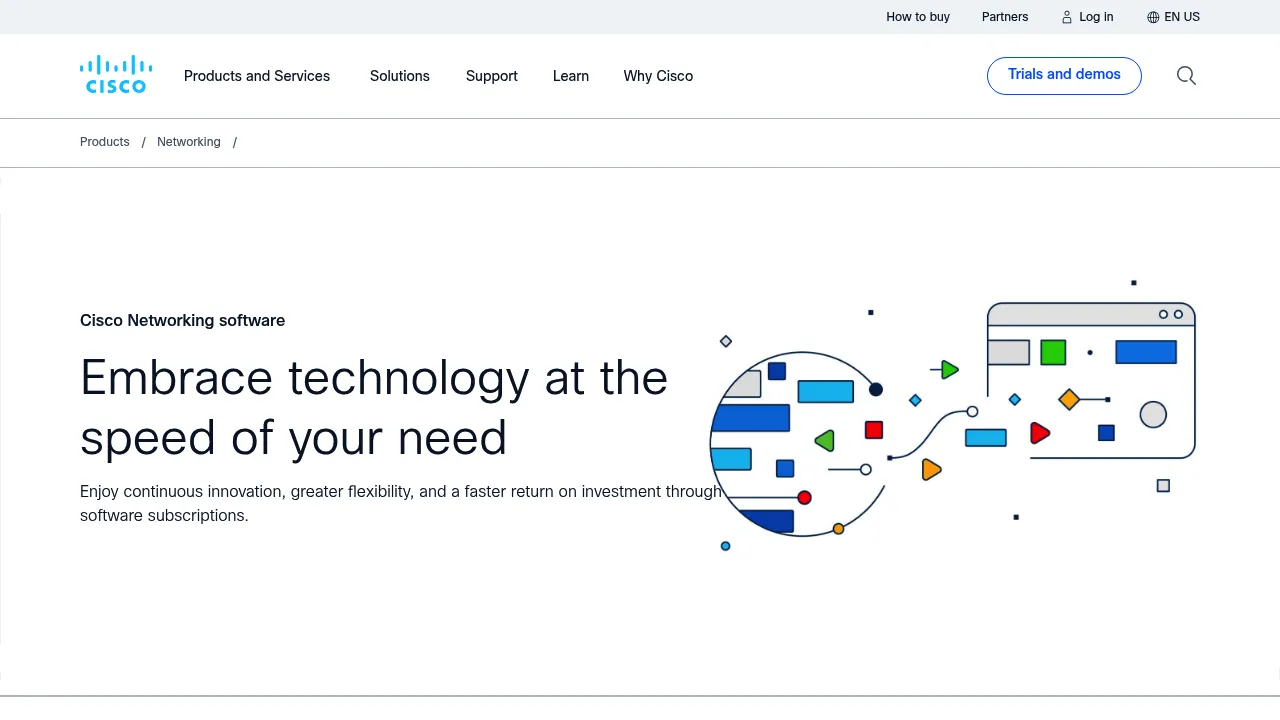1280x720 pixels.
Task: Click the globe language icon
Action: pos(1153,17)
